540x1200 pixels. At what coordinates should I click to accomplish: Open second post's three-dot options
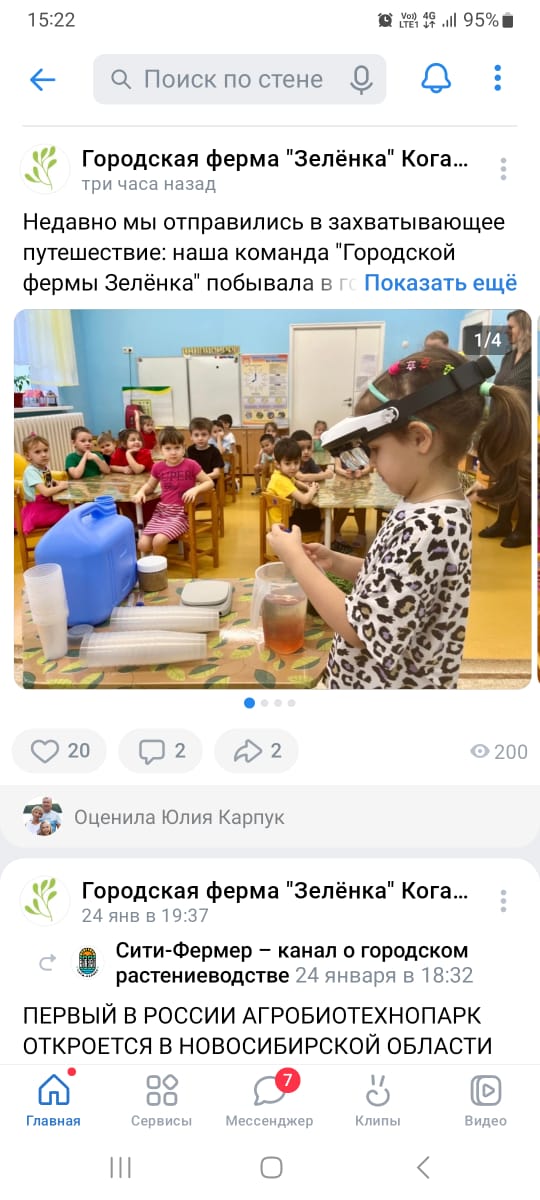(x=503, y=900)
